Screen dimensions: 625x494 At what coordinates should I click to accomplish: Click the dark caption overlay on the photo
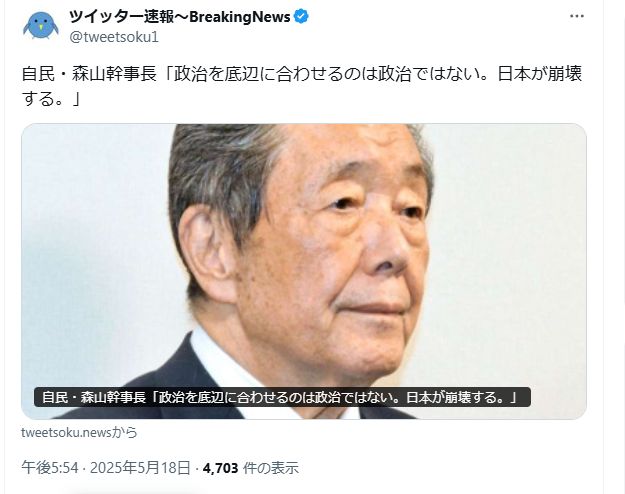pyautogui.click(x=282, y=397)
